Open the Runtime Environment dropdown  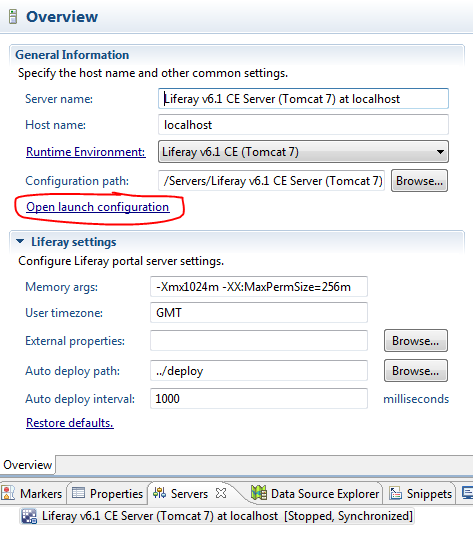tap(303, 152)
